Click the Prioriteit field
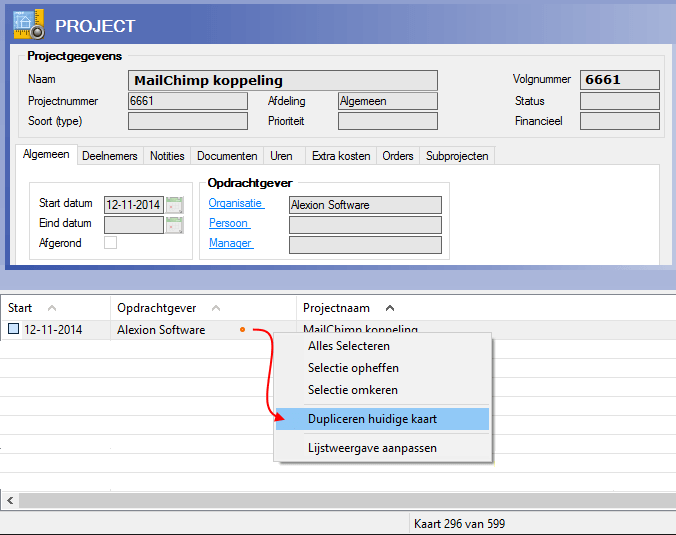676x535 pixels. tap(388, 121)
